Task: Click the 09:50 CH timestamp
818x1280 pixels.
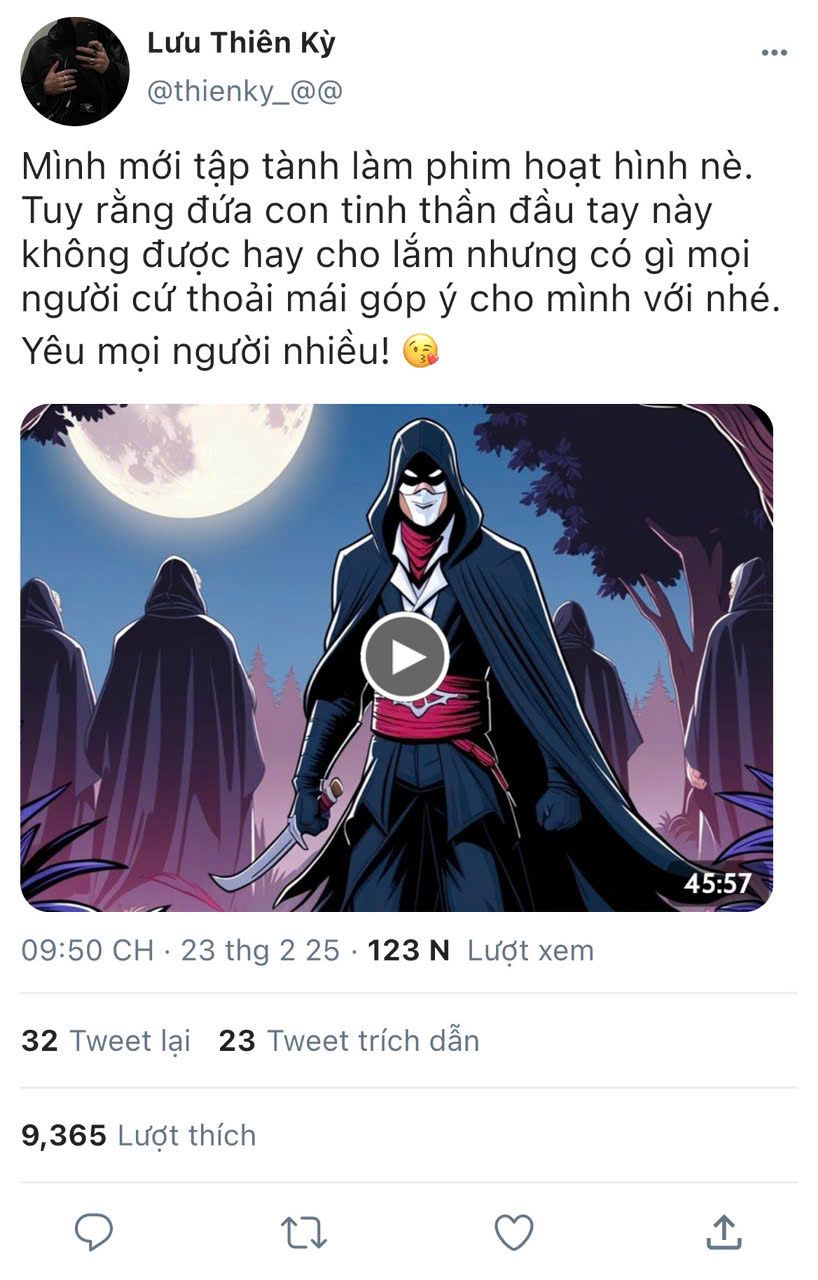Action: coord(88,950)
